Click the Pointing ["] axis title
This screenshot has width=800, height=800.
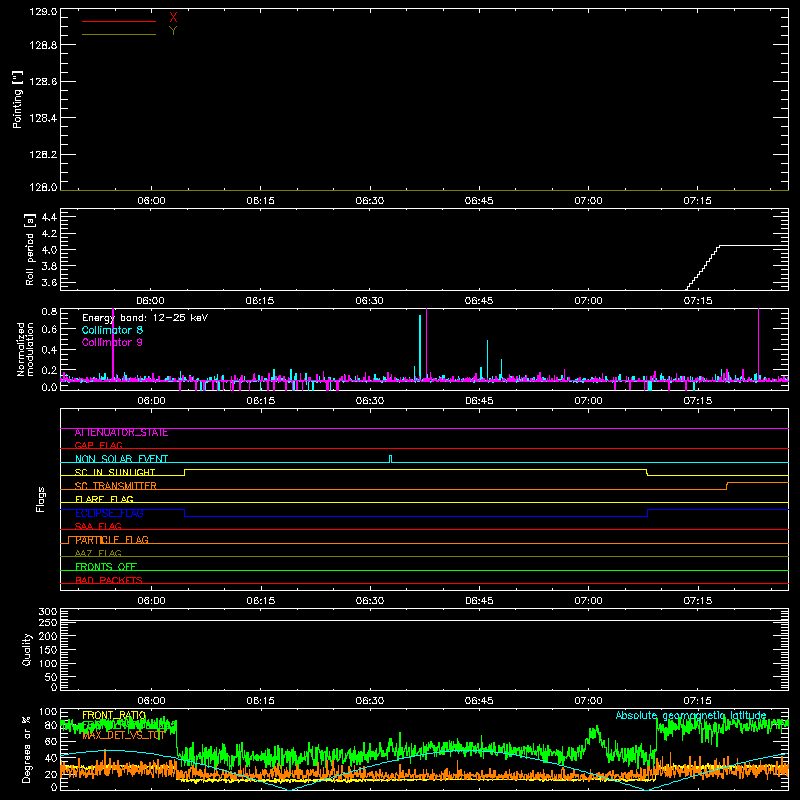click(x=18, y=100)
